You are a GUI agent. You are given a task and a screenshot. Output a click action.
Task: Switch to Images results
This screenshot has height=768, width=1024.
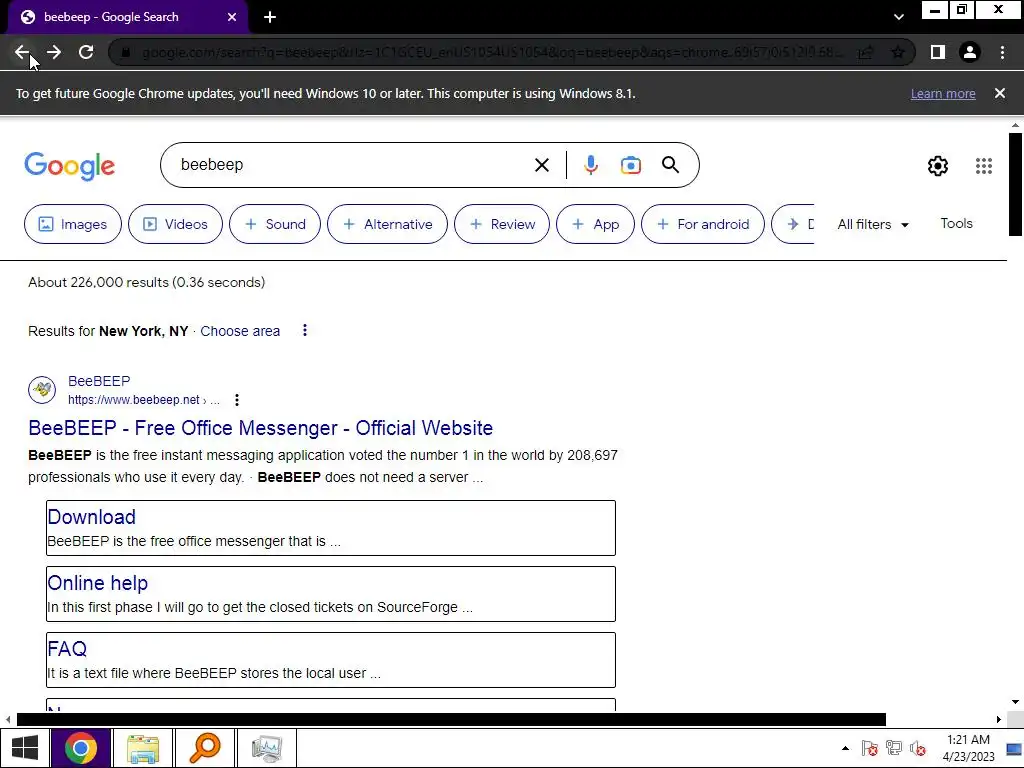(x=72, y=224)
